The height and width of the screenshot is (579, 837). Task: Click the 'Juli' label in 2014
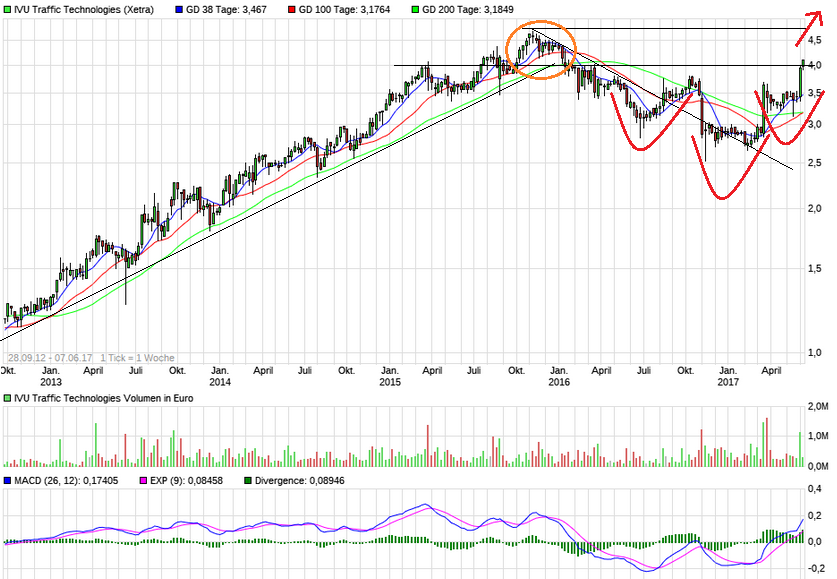point(305,371)
